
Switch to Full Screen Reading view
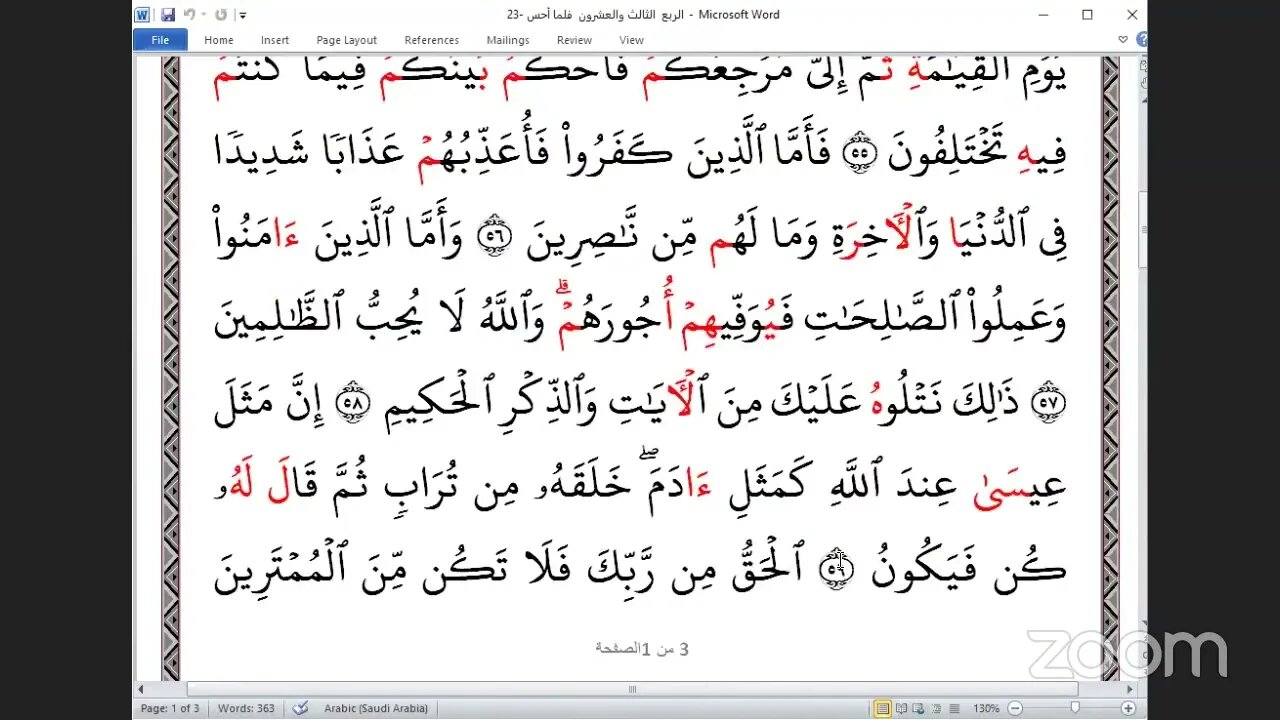(902, 708)
